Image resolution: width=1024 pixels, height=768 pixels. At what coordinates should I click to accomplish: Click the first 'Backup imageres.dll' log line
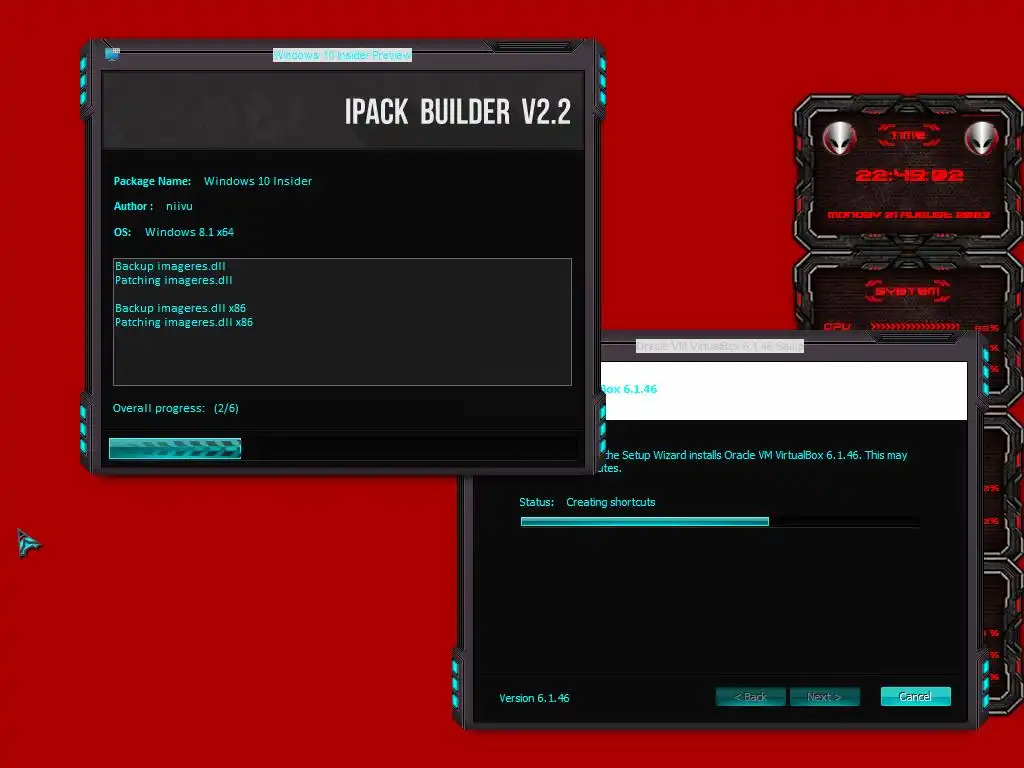pyautogui.click(x=170, y=266)
